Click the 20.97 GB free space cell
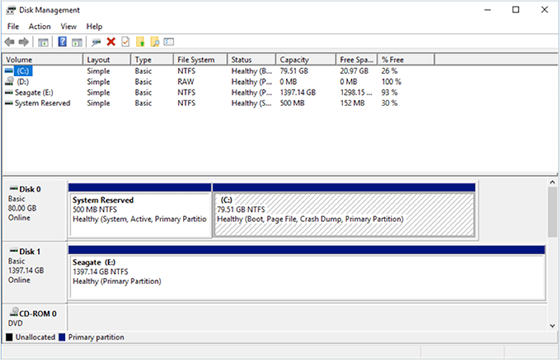 pos(354,71)
